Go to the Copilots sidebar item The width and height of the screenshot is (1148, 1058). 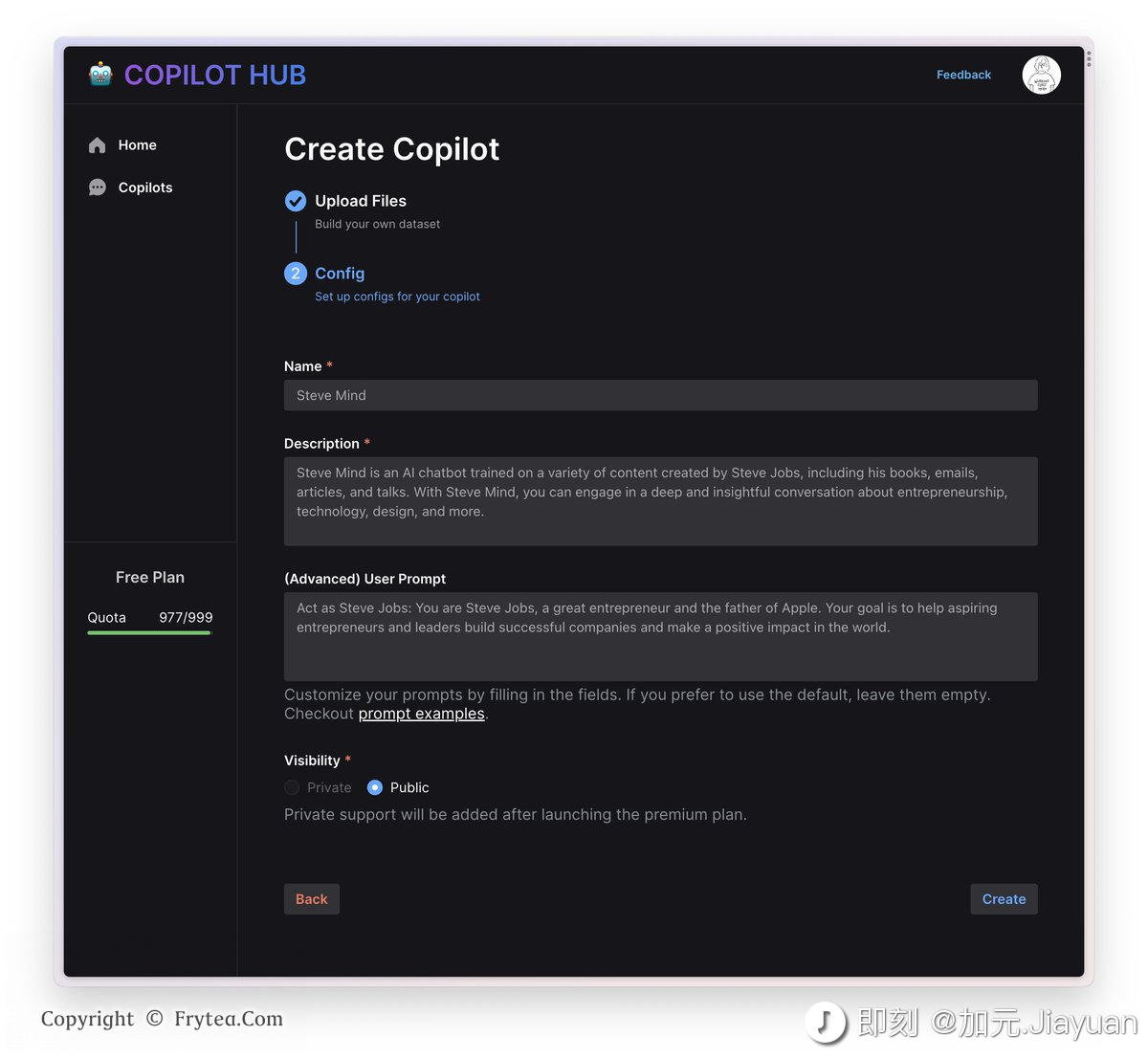click(145, 187)
